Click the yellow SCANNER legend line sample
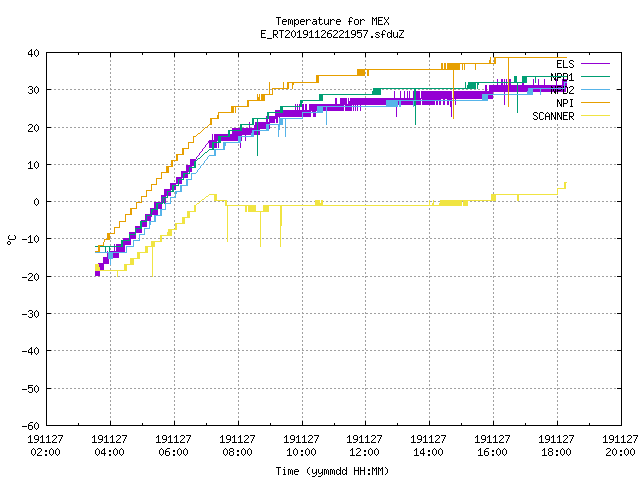This screenshot has width=640, height=480. (x=596, y=116)
